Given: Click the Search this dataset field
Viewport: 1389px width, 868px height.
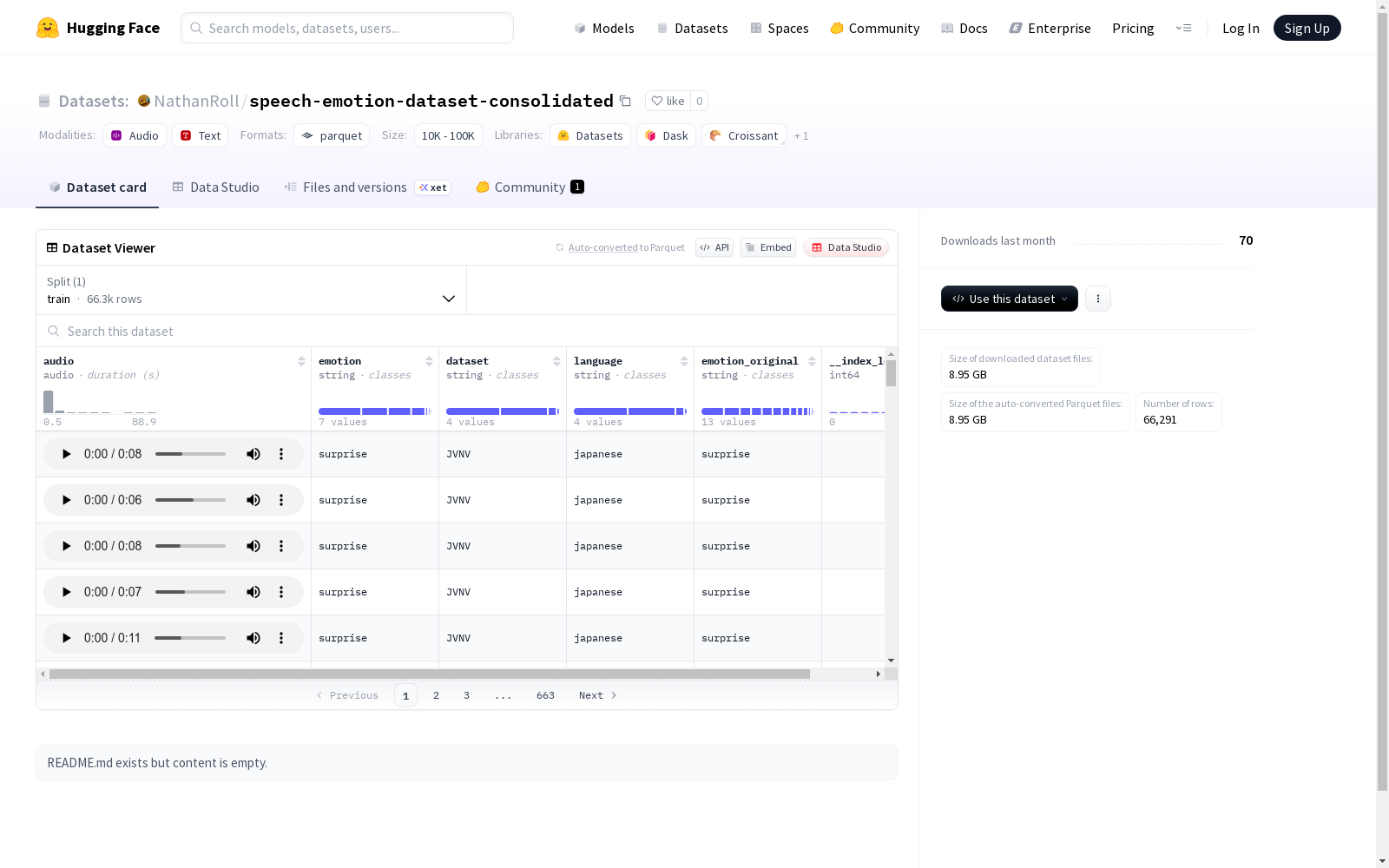Looking at the screenshot, I should pyautogui.click(x=467, y=331).
